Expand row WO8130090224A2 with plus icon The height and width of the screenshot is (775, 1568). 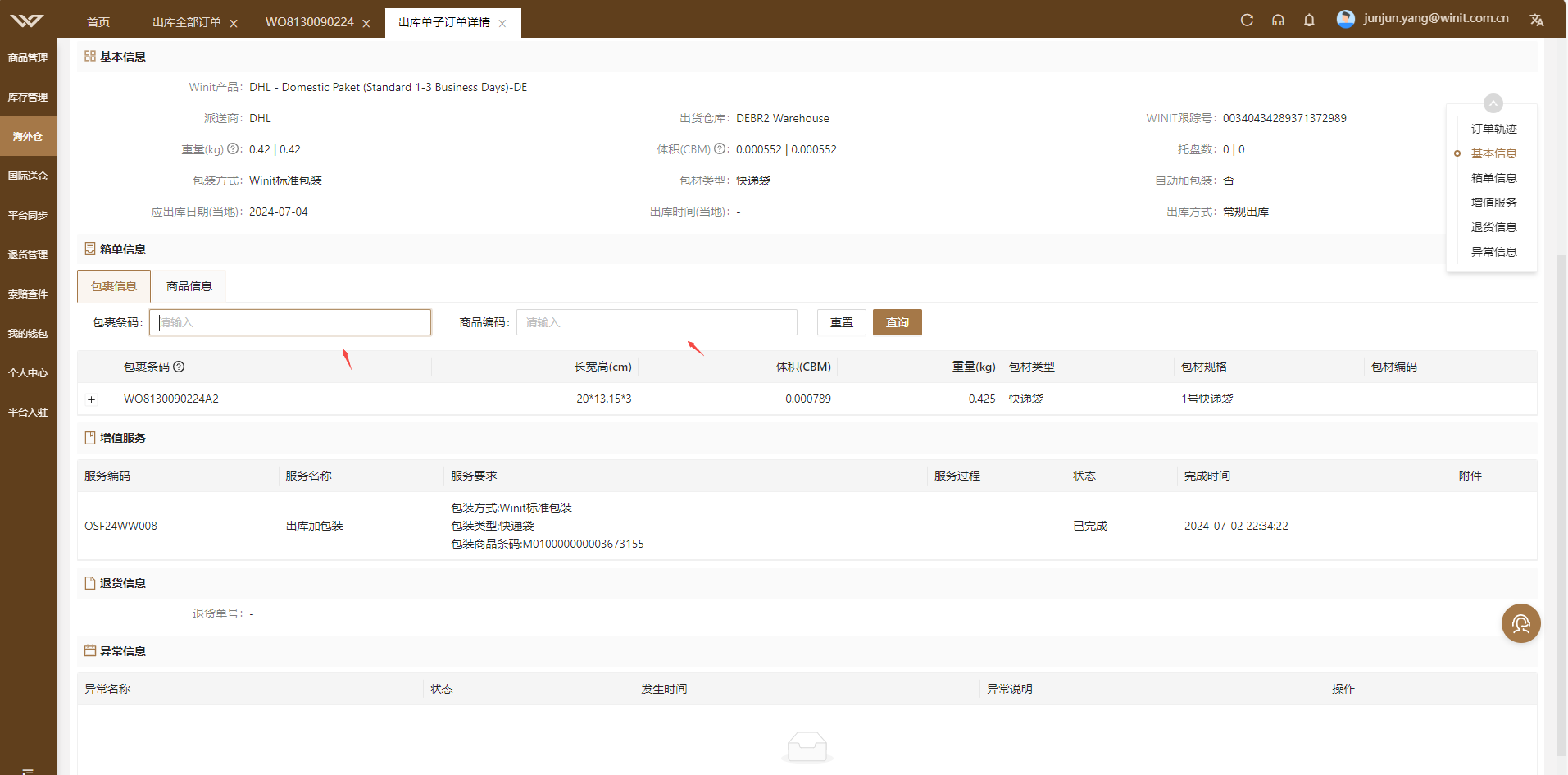coord(92,399)
